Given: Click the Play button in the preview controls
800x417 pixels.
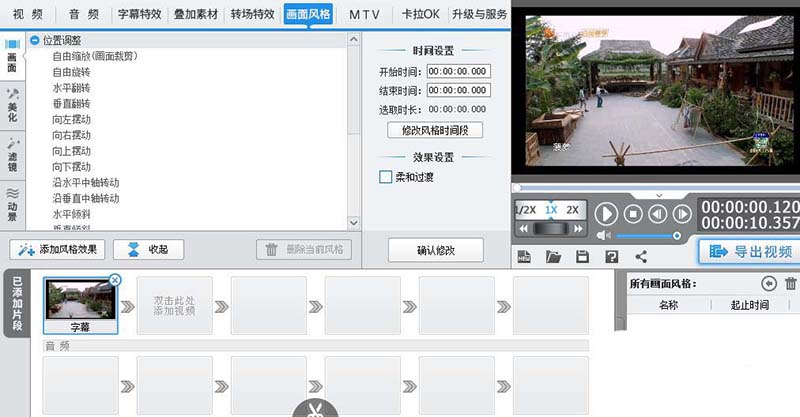Looking at the screenshot, I should 606,213.
